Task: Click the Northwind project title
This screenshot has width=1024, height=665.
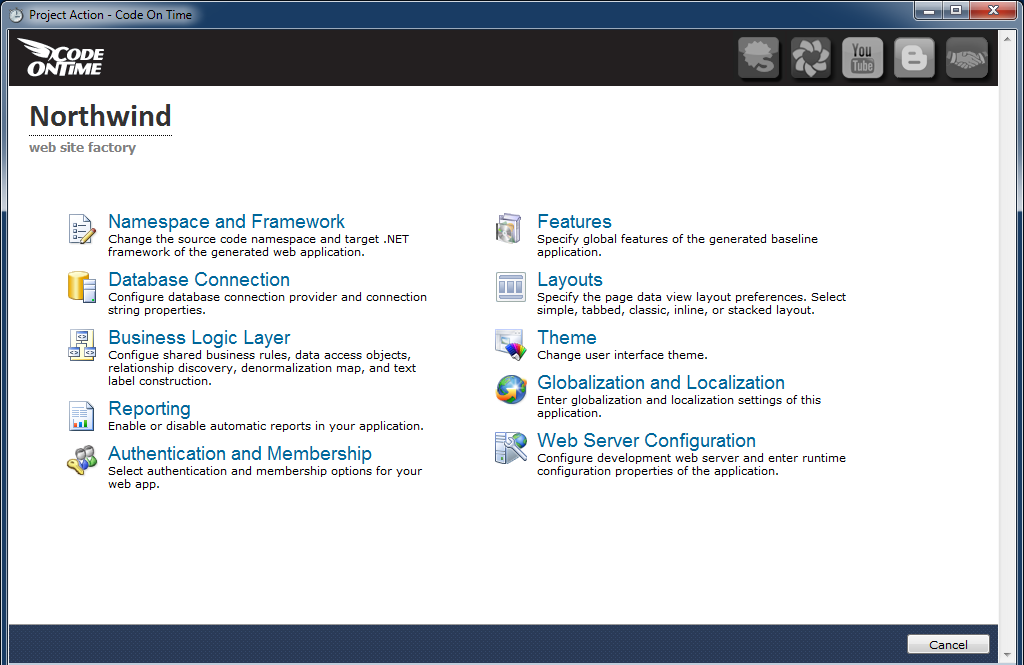Action: pos(101,117)
